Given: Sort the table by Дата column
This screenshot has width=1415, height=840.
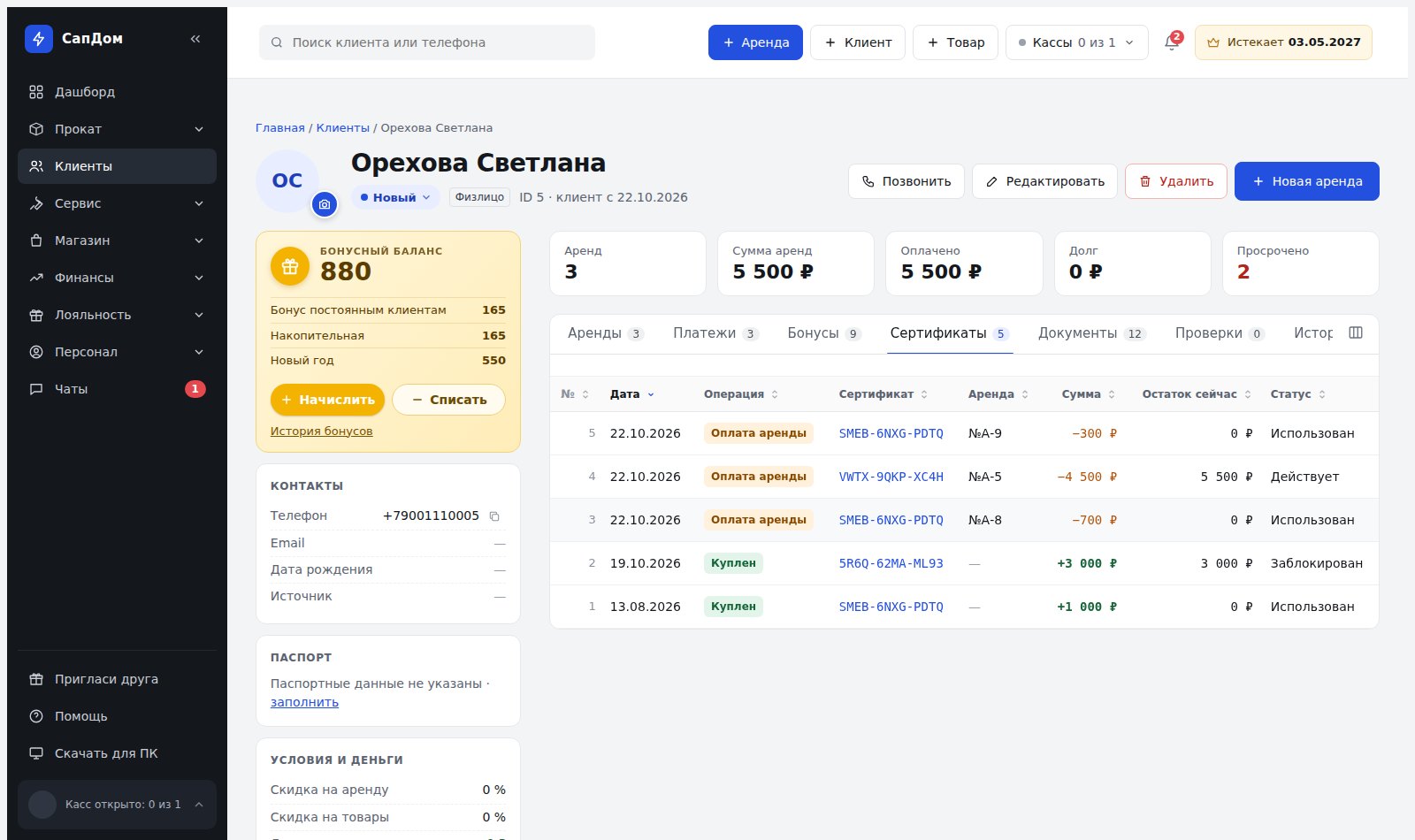Looking at the screenshot, I should 631,394.
